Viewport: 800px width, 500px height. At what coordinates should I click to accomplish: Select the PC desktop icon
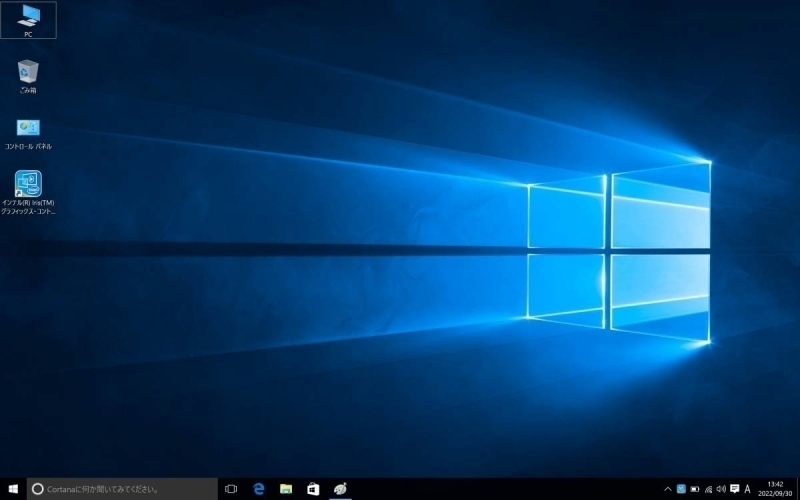28,20
